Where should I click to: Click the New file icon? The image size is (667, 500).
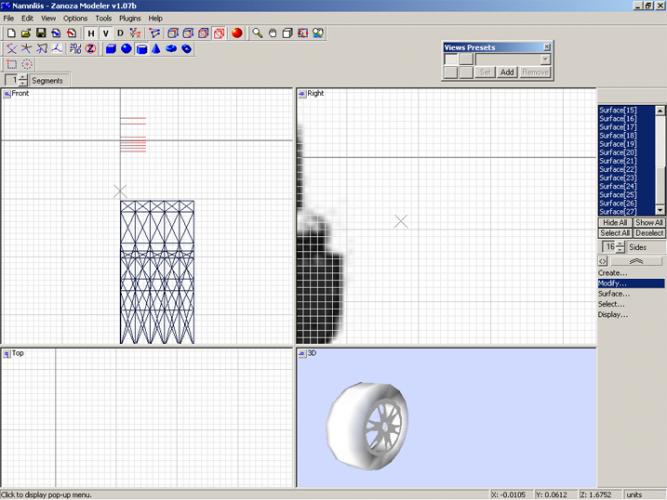(x=10, y=33)
